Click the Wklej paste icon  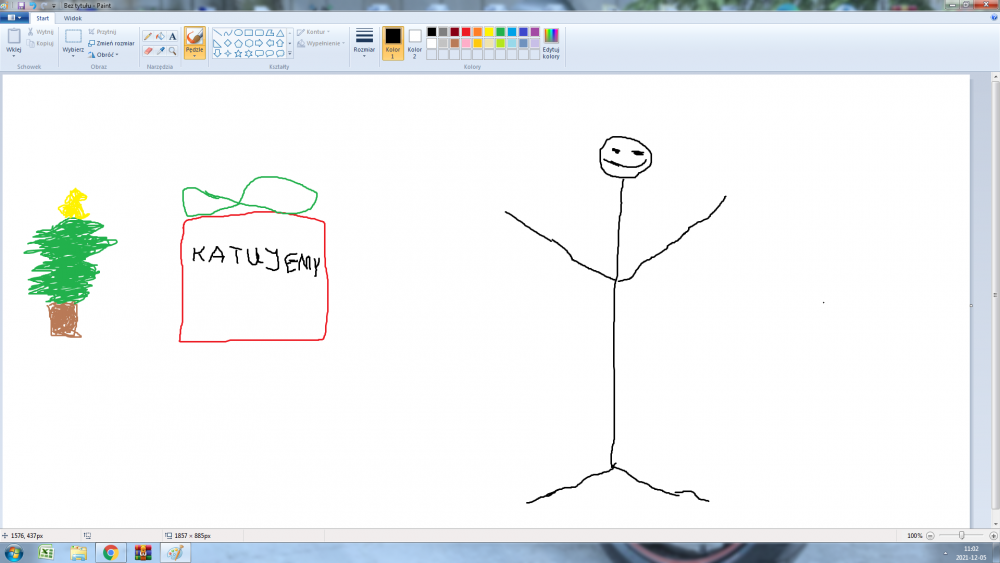(x=13, y=36)
